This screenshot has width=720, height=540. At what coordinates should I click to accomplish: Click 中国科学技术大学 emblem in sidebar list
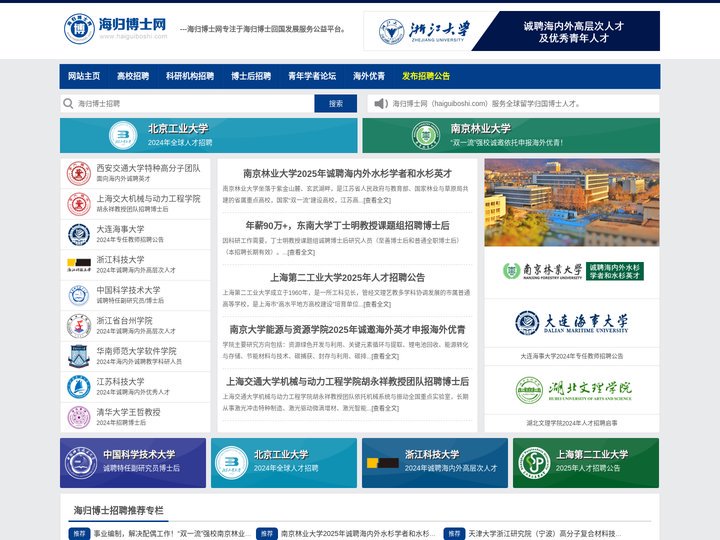79,295
